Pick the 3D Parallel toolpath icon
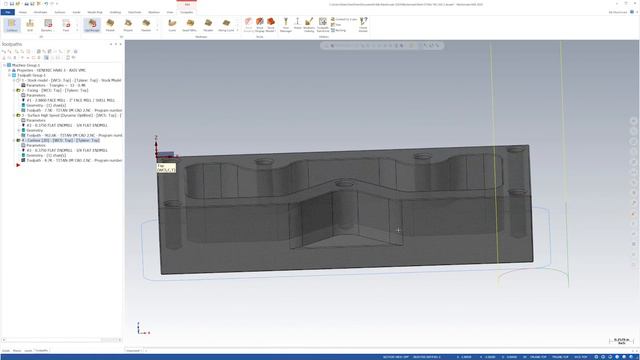The height and width of the screenshot is (360, 640). [x=146, y=25]
